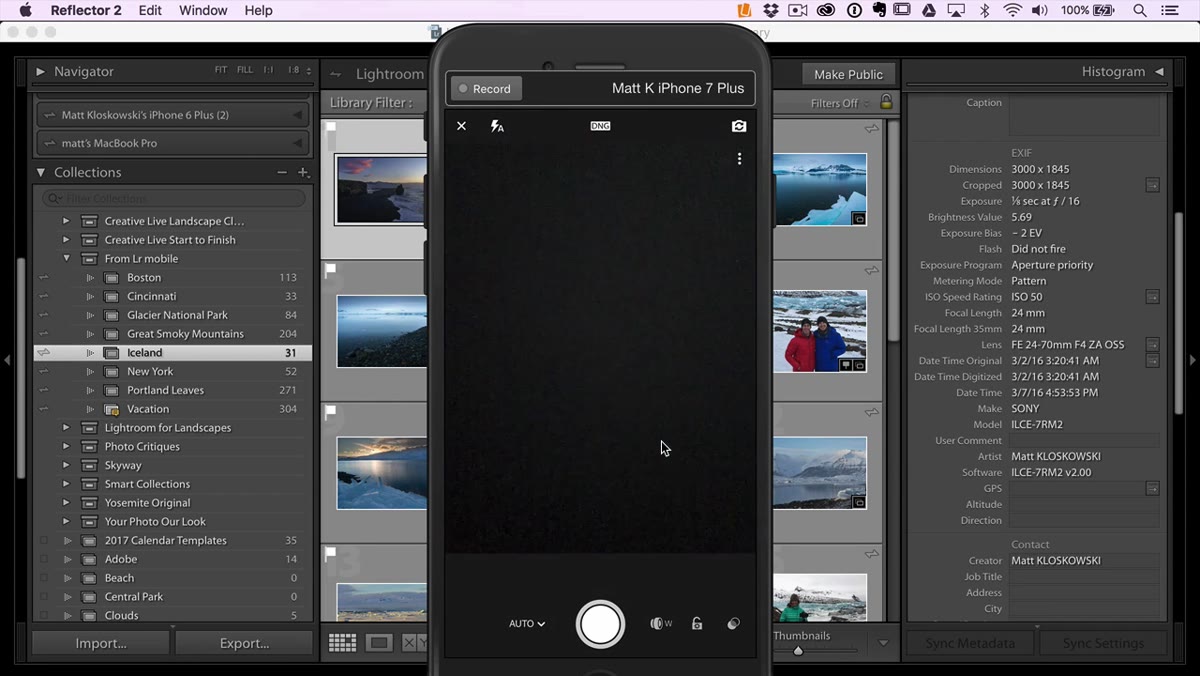Image resolution: width=1200 pixels, height=676 pixels.
Task: Select the Portland Leaves collection
Action: point(165,391)
